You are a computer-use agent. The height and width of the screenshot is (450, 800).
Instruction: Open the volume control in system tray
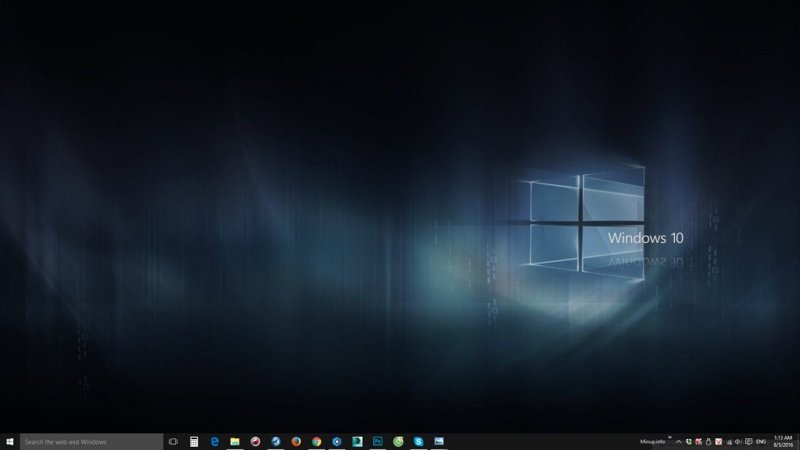pos(738,442)
